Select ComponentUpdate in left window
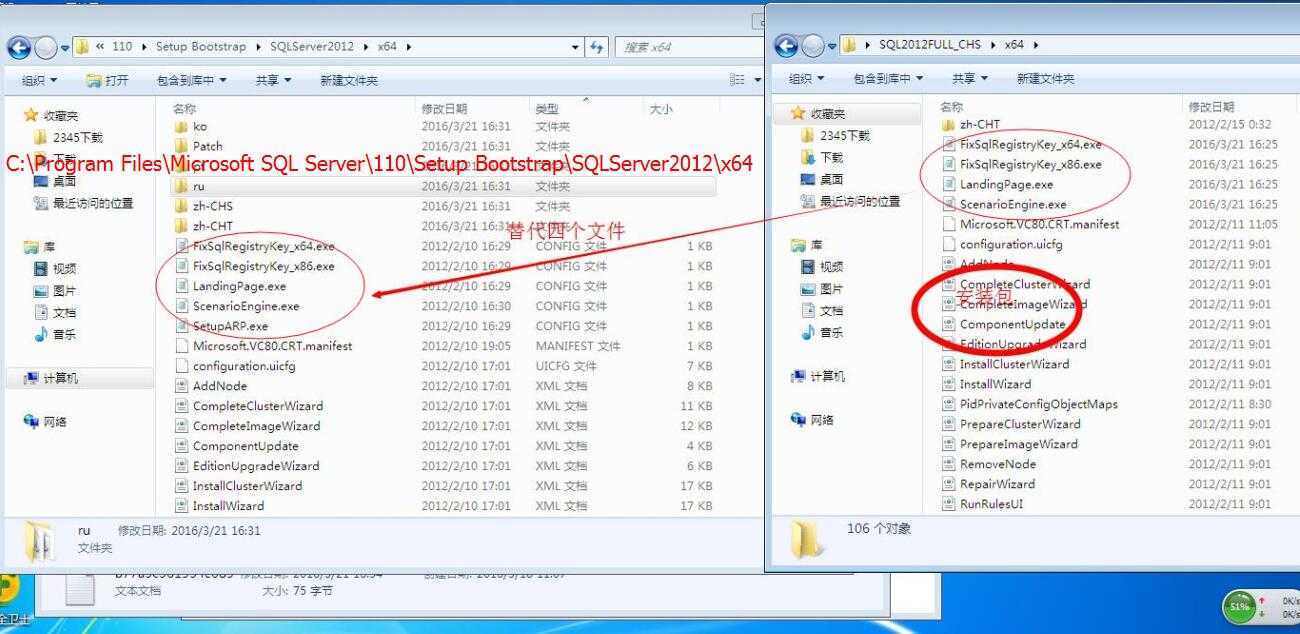 (245, 446)
